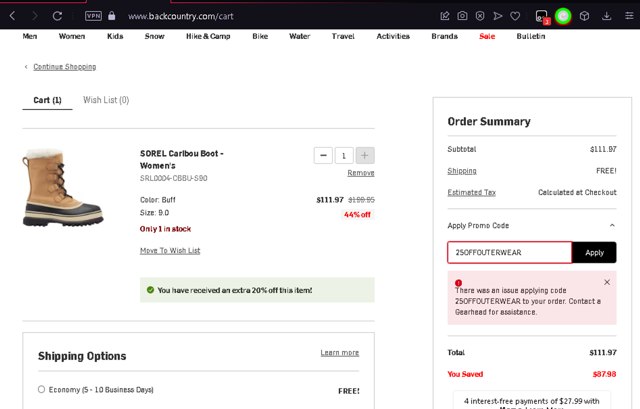Click the 'Color: Buff' text
This screenshot has height=409, width=640.
click(158, 200)
